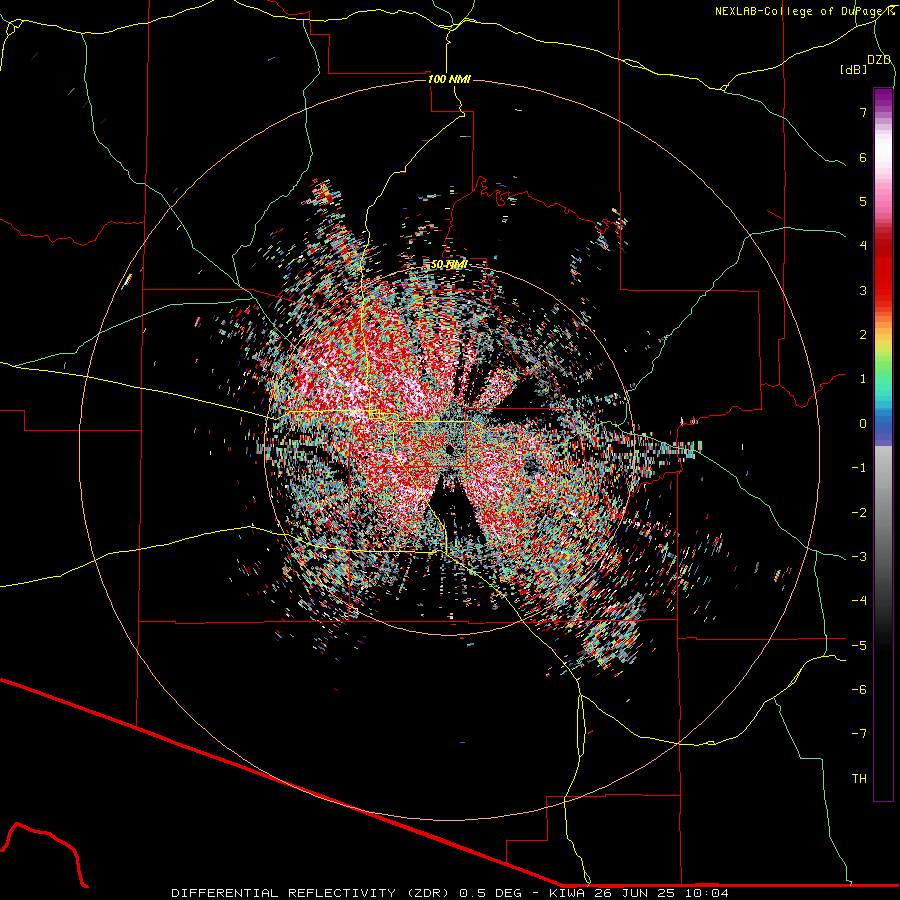The image size is (900, 900).
Task: Click the 50 NMI range ring label
Action: tap(449, 265)
